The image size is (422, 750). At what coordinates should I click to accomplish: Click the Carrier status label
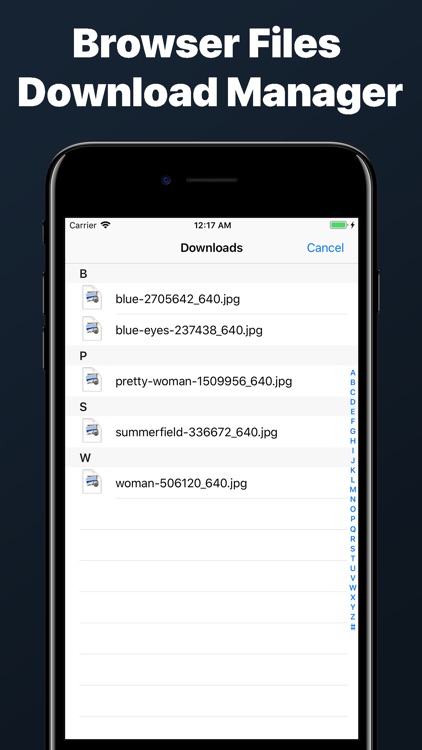click(x=83, y=225)
